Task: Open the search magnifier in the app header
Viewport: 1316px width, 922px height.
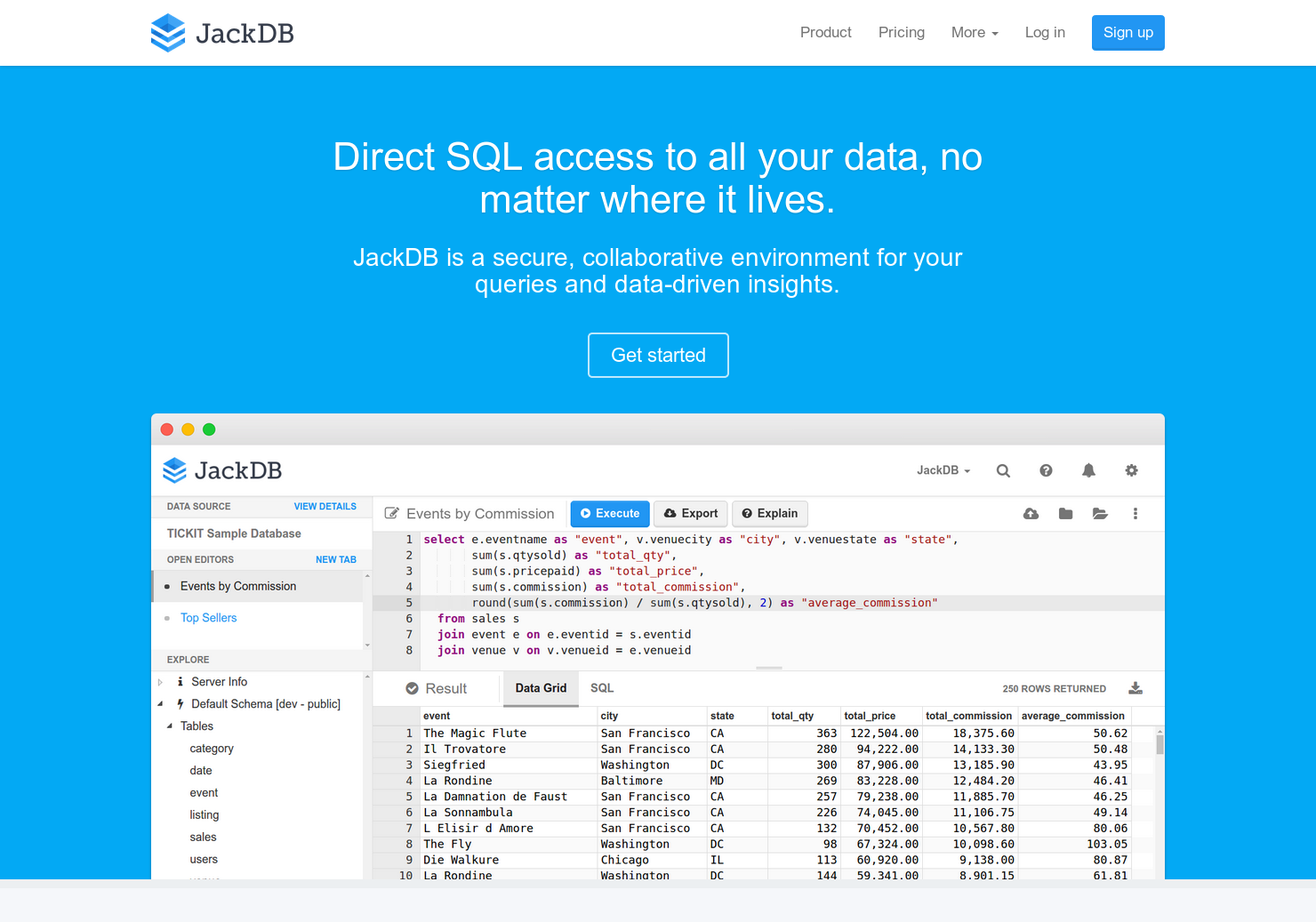Action: point(1003,470)
